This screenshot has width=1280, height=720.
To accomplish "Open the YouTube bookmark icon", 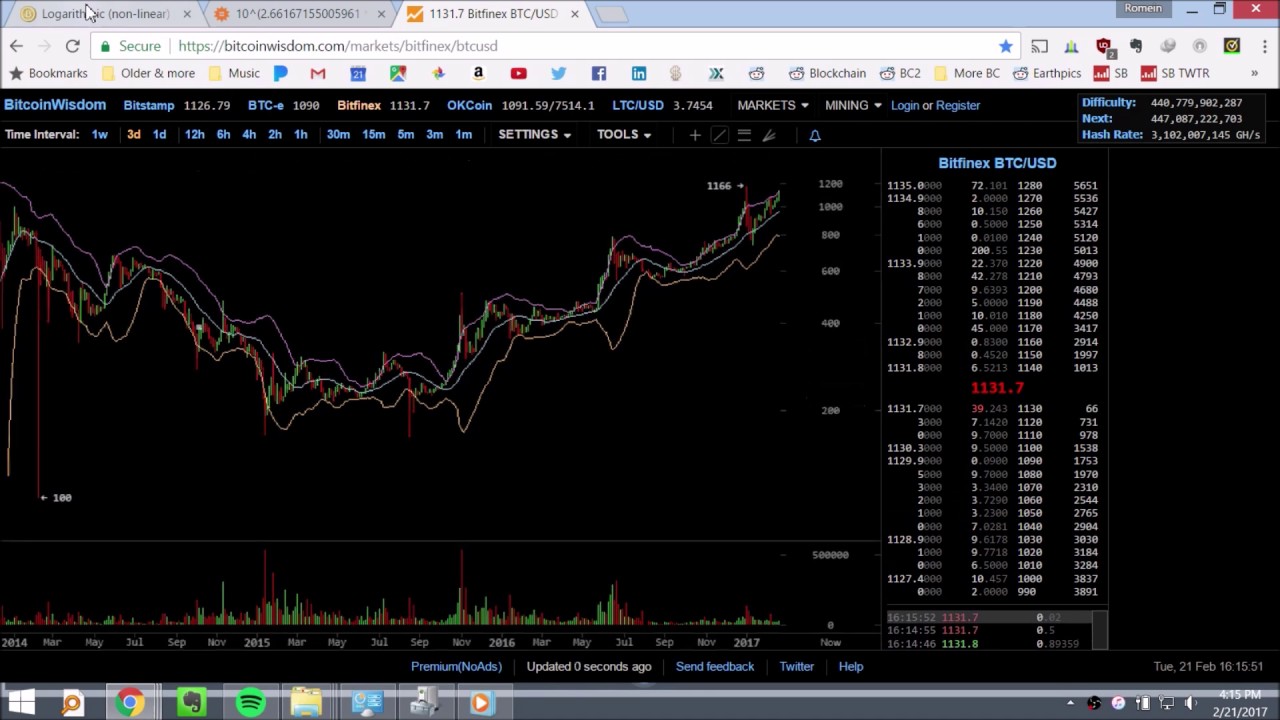I will (x=518, y=73).
